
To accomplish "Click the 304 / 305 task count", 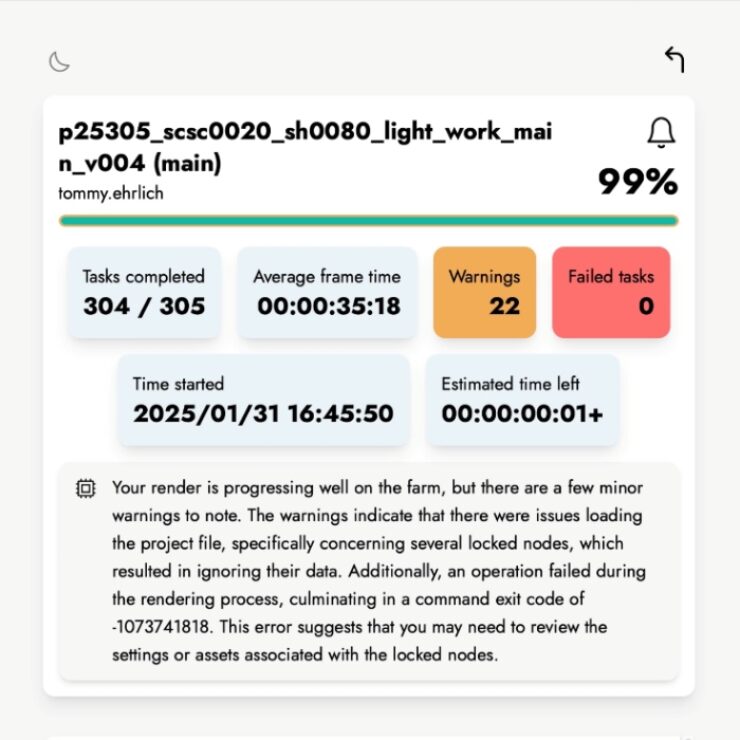I will [x=144, y=306].
